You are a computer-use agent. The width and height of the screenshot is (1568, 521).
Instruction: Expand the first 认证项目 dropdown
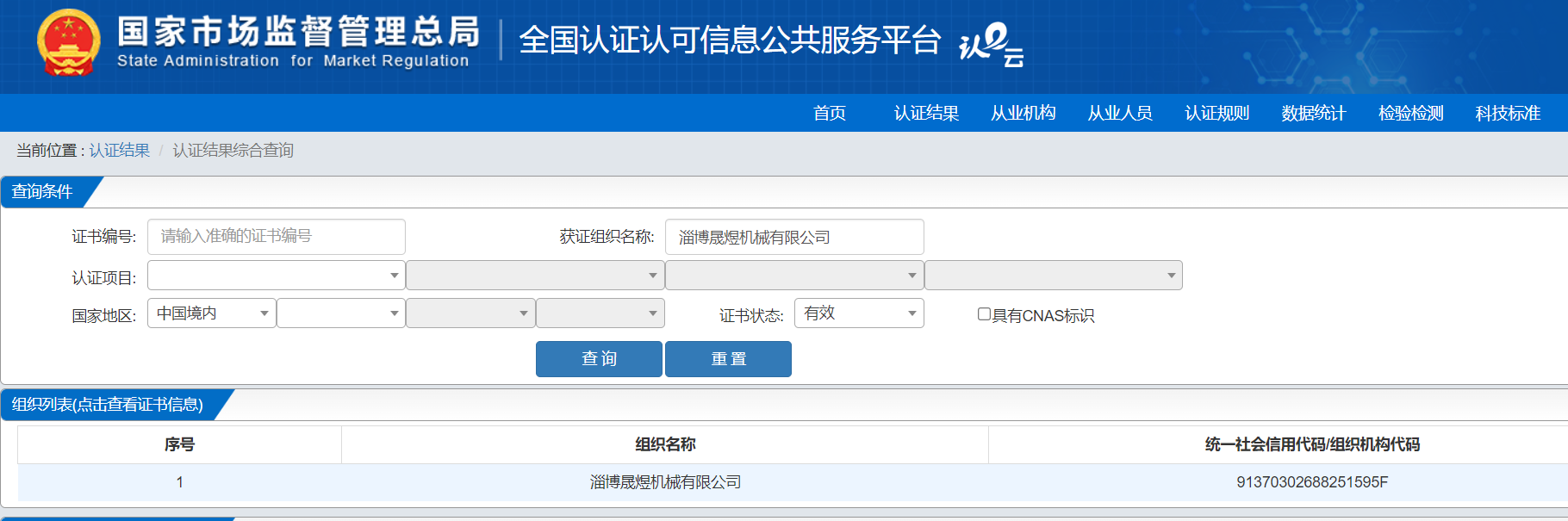pos(277,276)
